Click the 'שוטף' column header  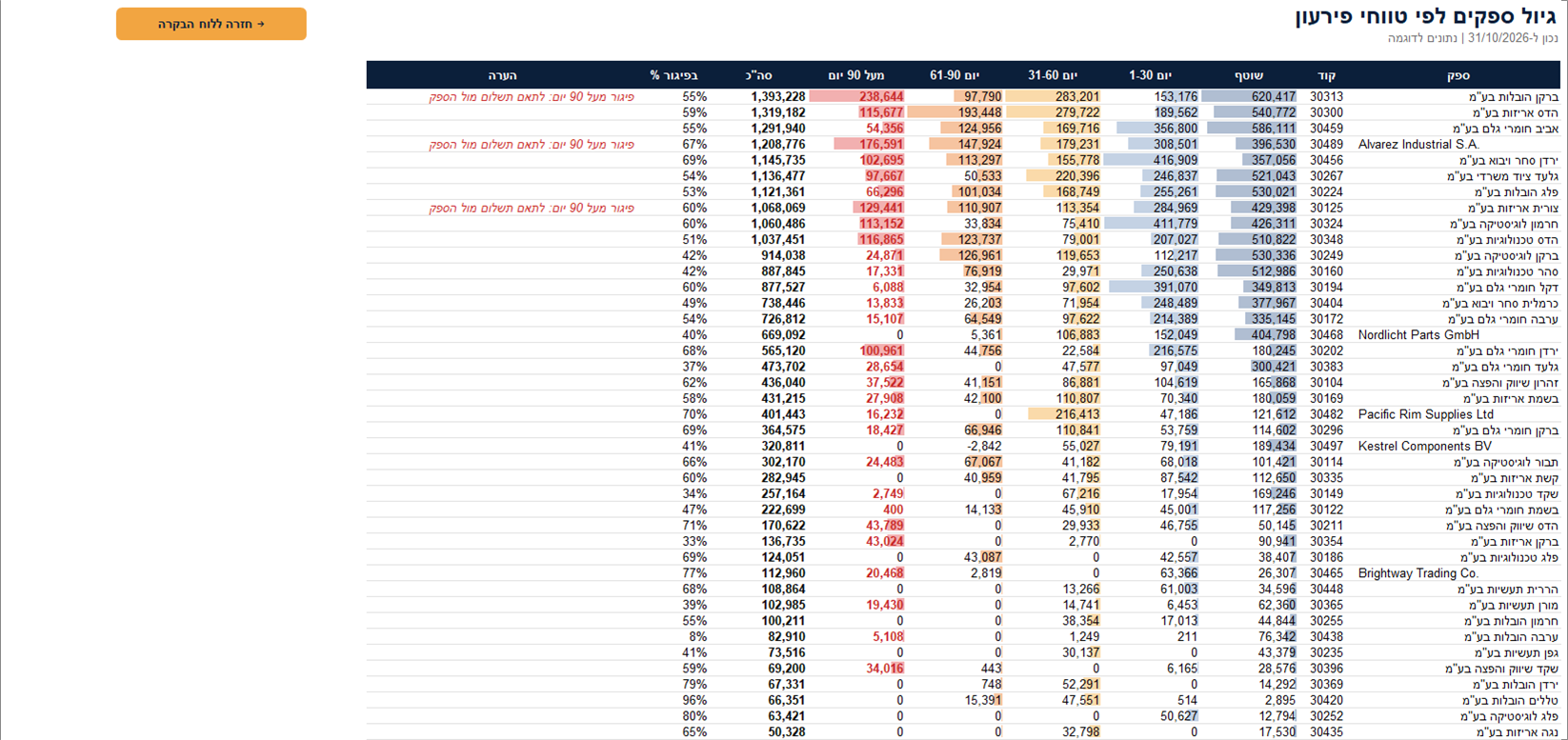coord(1249,75)
